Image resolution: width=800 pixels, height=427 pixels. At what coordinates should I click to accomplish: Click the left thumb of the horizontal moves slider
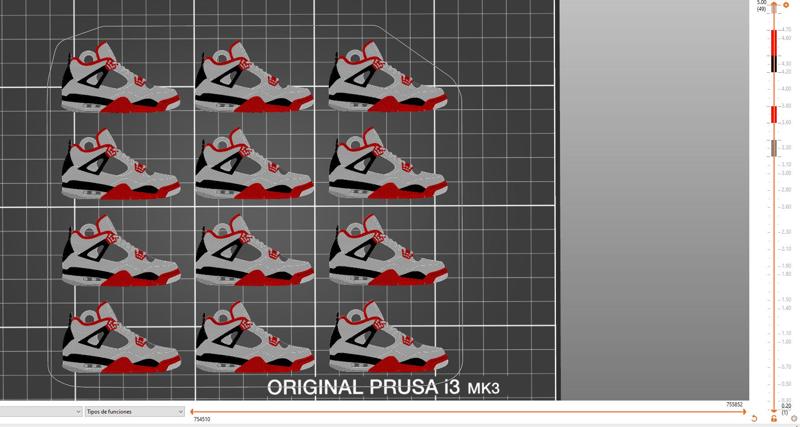[x=192, y=412]
